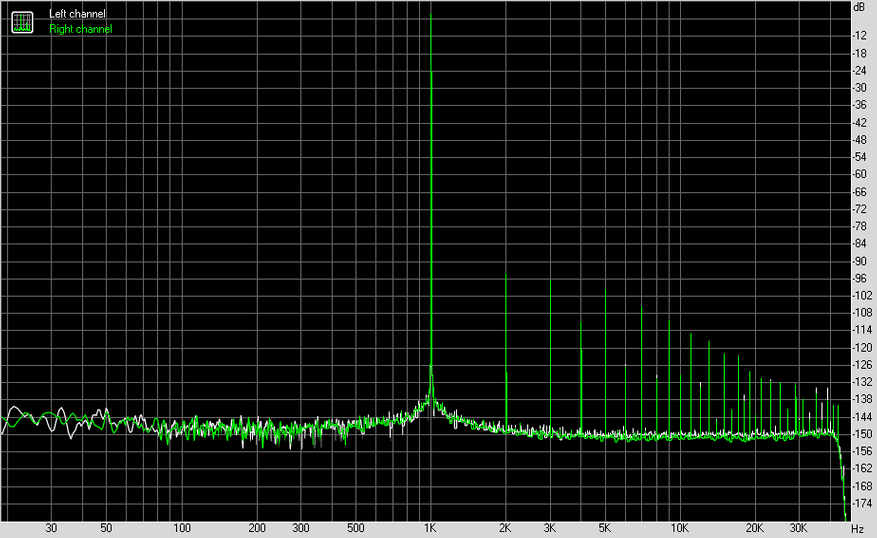Click the '100' frequency axis label

click(x=182, y=528)
